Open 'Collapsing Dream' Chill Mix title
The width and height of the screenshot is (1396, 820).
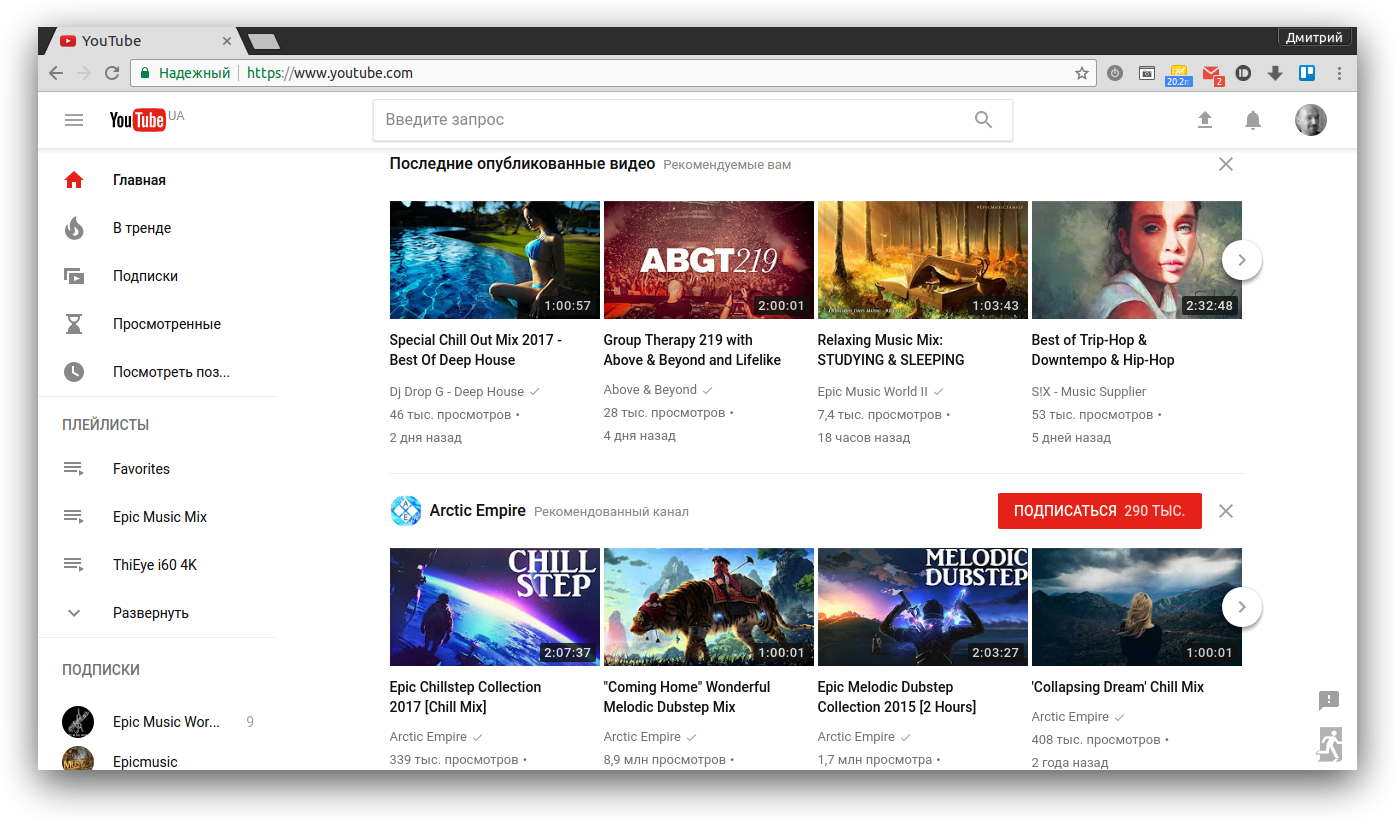coord(1118,687)
